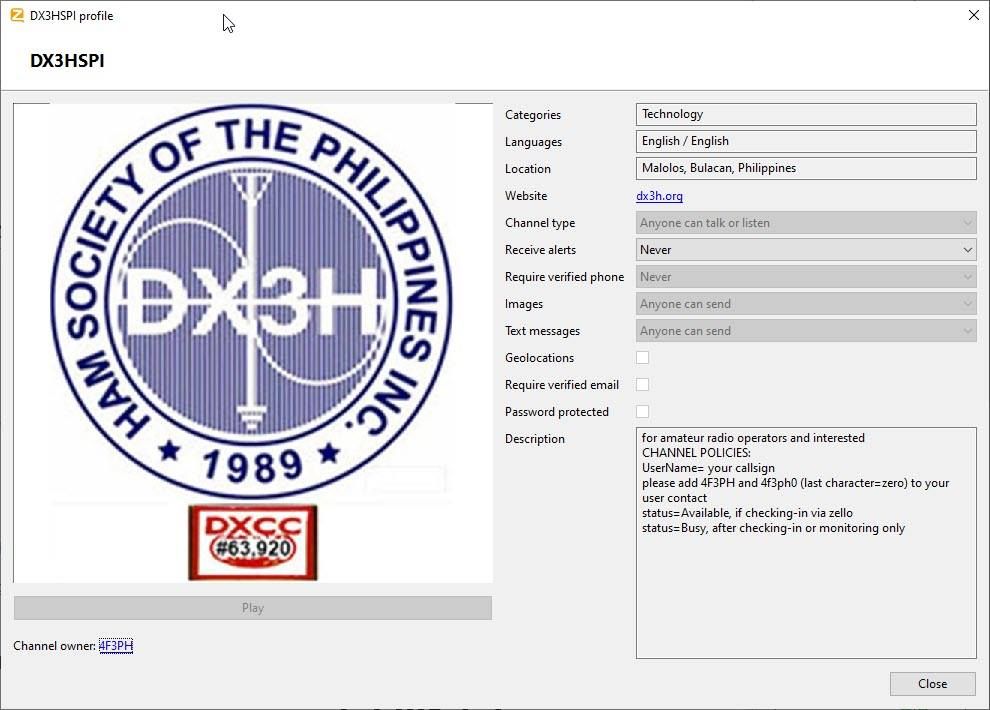Click the 'Images' label

click(524, 304)
